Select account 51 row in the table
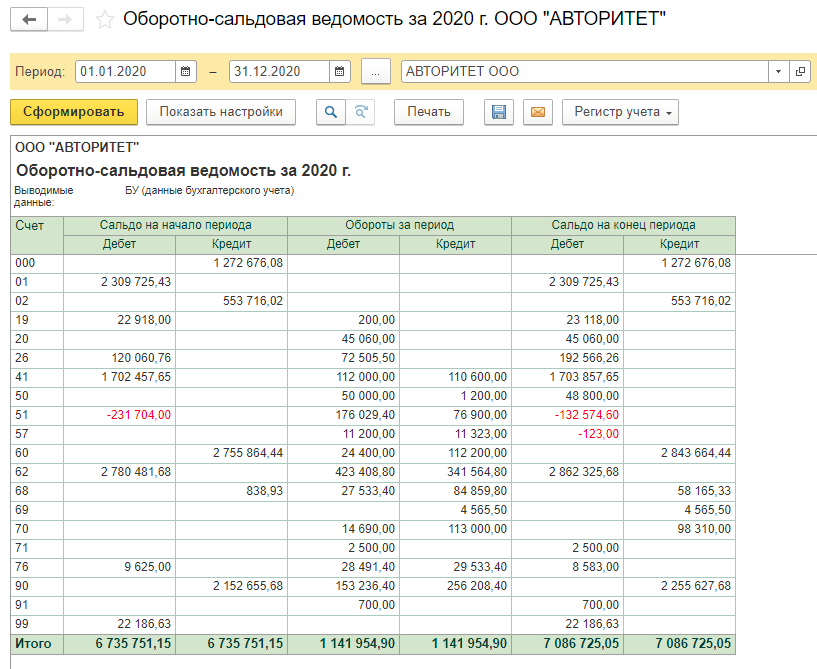This screenshot has height=669, width=817. (37, 414)
